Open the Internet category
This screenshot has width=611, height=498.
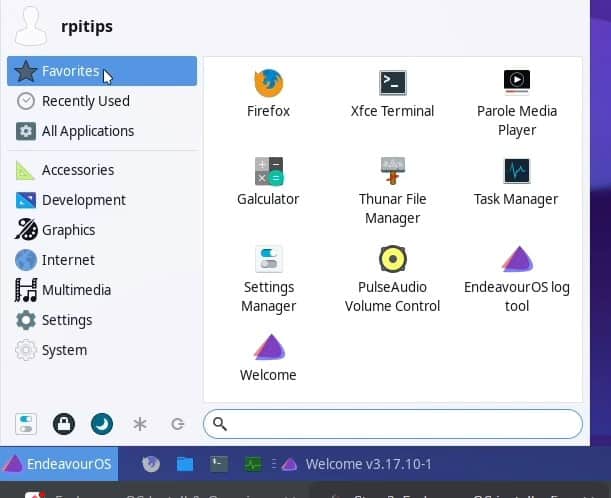pos(102,260)
